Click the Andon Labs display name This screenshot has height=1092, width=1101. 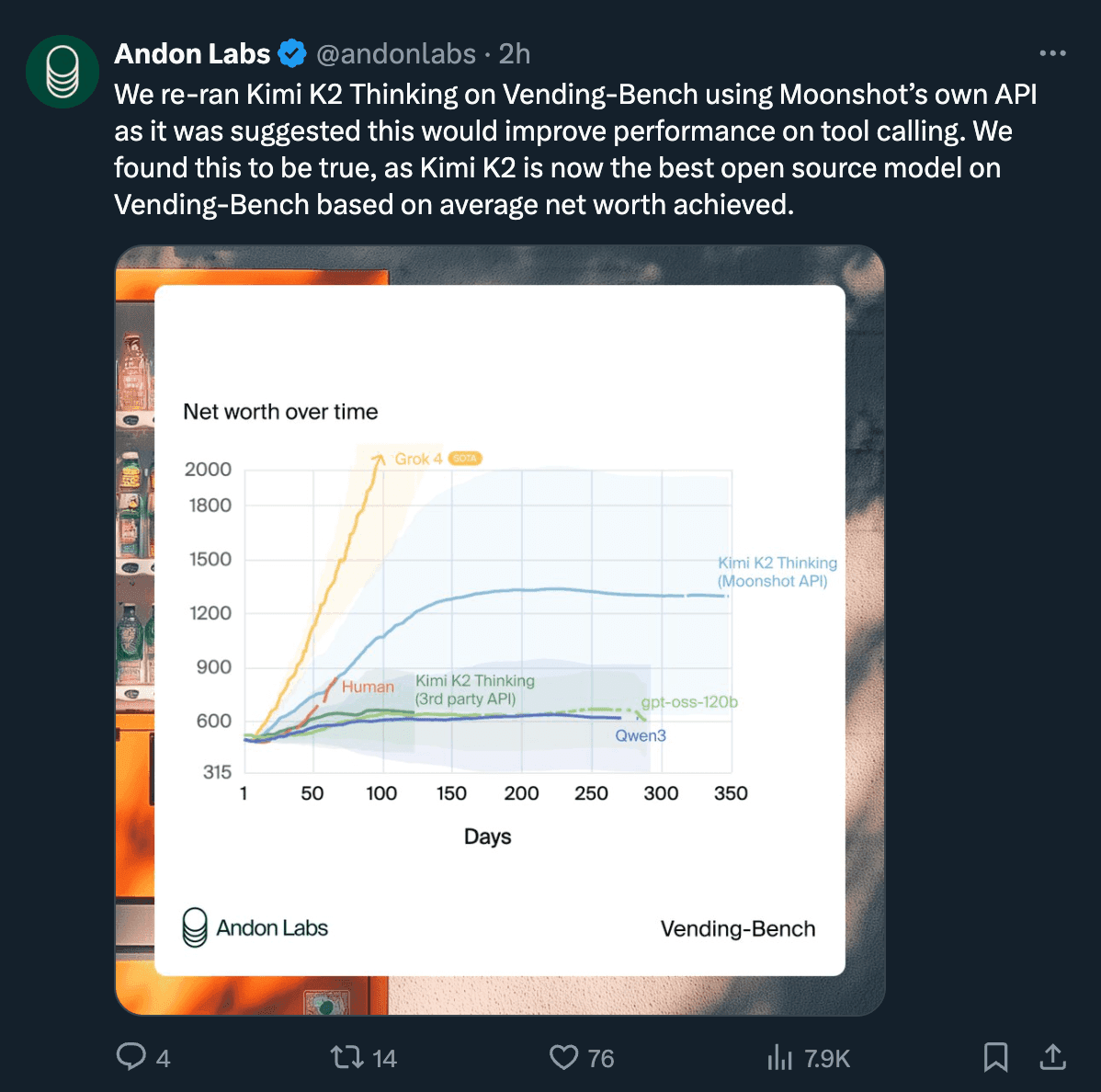pyautogui.click(x=191, y=53)
